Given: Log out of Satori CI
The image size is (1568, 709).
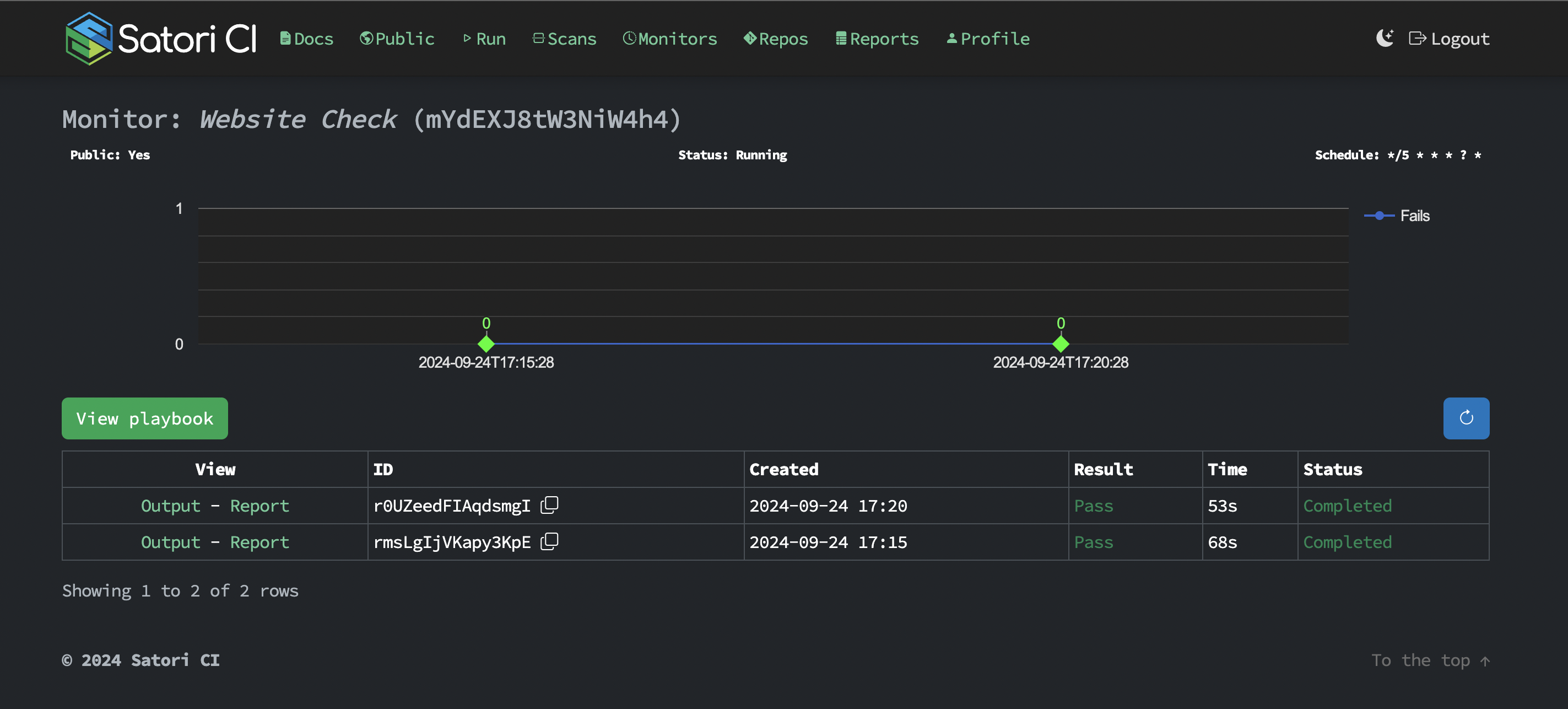Looking at the screenshot, I should (1448, 39).
